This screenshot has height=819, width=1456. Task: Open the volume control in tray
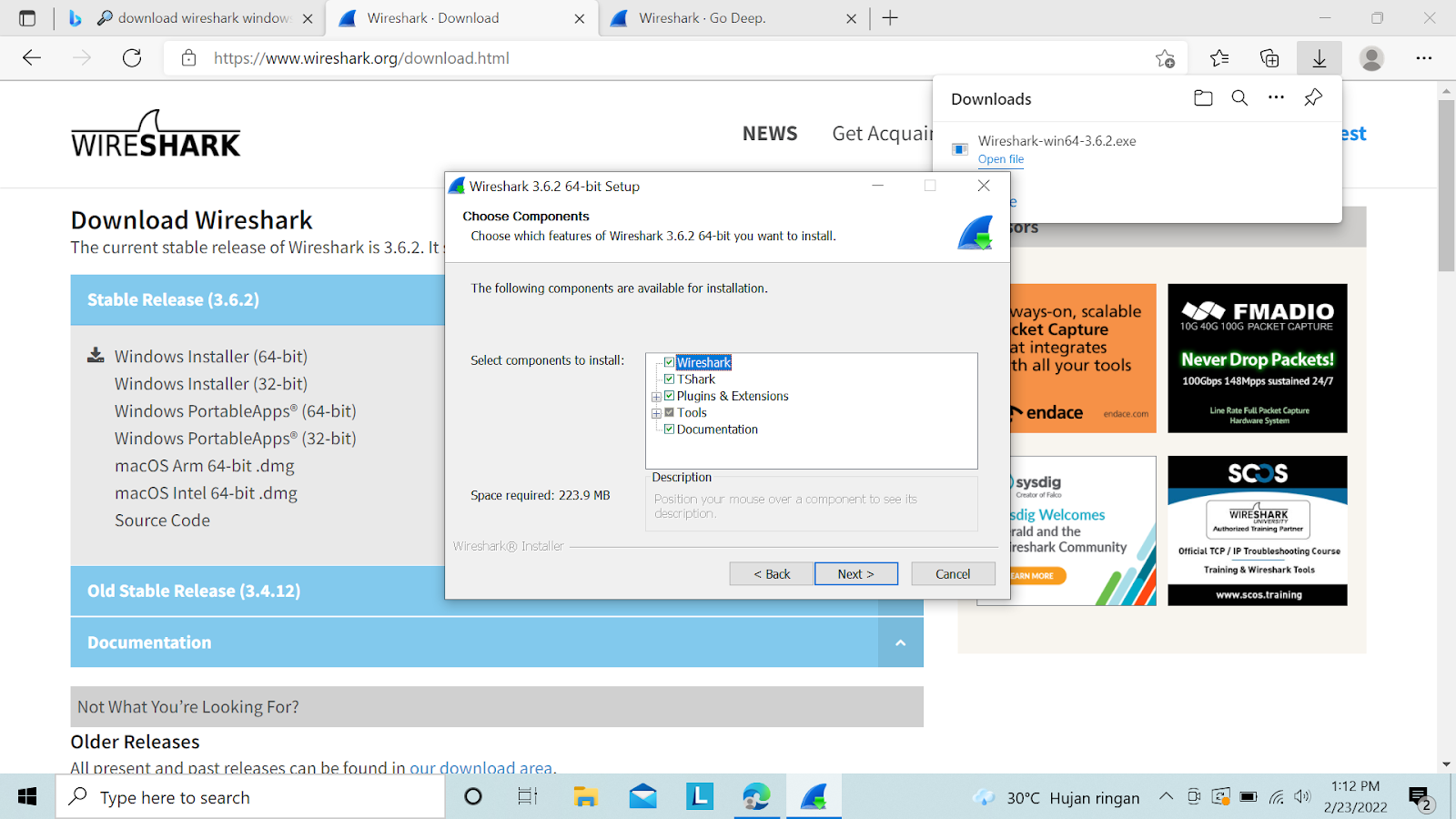pyautogui.click(x=1303, y=797)
